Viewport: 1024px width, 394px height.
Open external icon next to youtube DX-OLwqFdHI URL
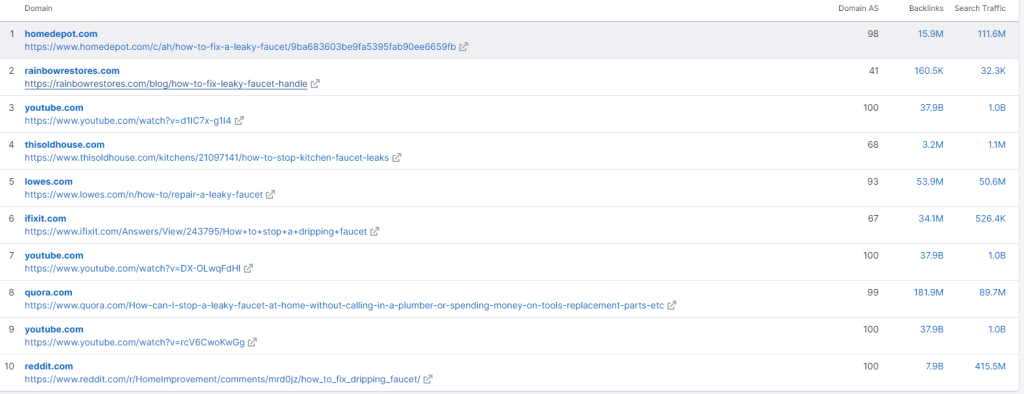point(248,269)
